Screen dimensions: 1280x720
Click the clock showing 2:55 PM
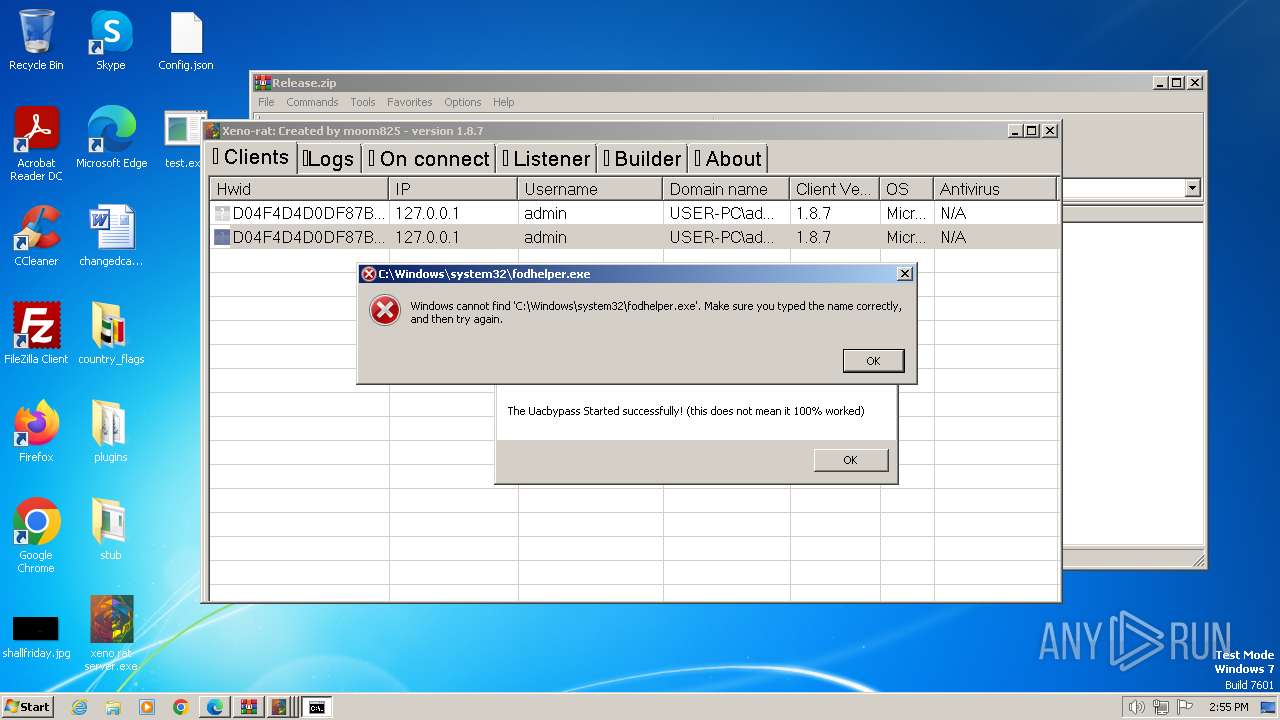point(1229,707)
